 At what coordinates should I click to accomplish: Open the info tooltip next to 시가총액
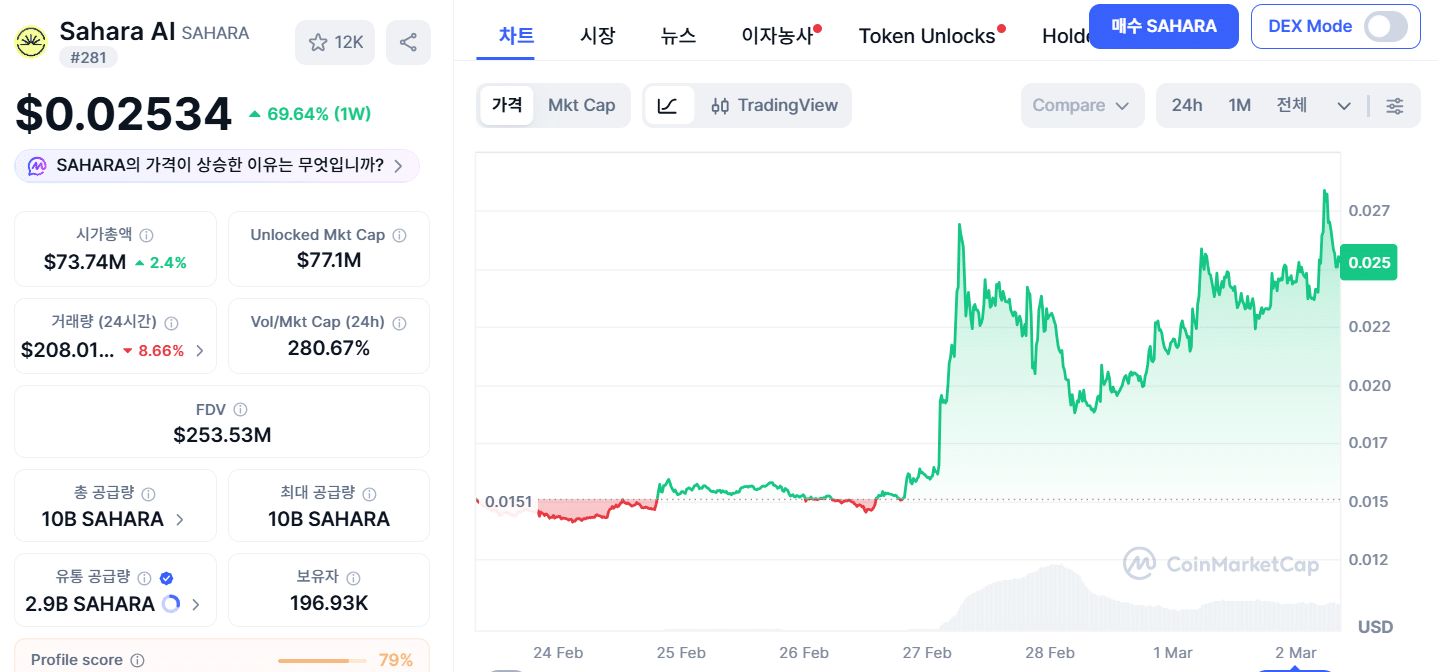click(x=147, y=235)
